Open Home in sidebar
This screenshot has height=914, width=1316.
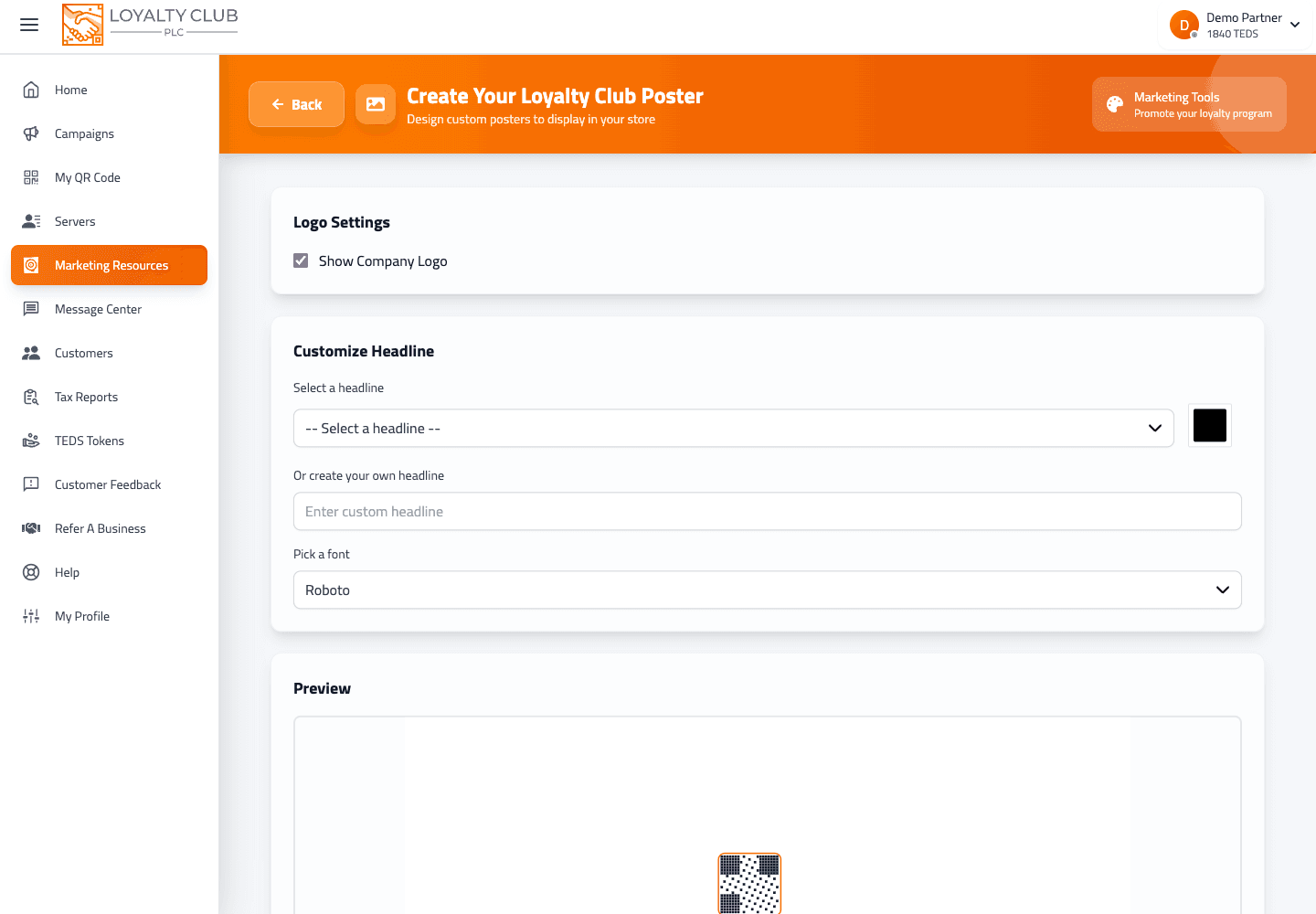109,90
